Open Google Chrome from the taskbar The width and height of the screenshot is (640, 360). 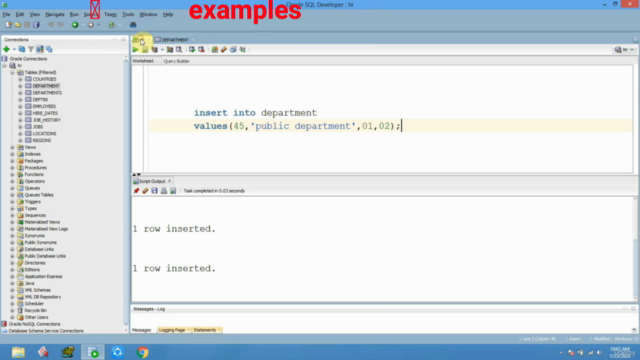(x=142, y=352)
